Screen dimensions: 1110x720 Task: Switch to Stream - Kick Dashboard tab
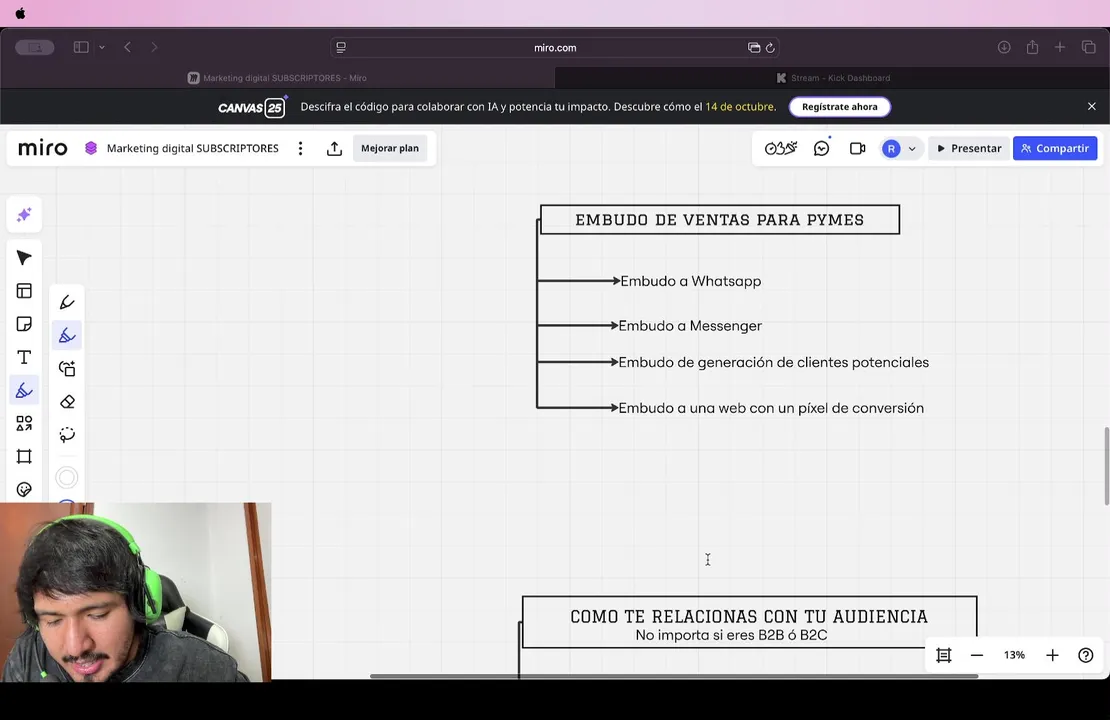(832, 78)
